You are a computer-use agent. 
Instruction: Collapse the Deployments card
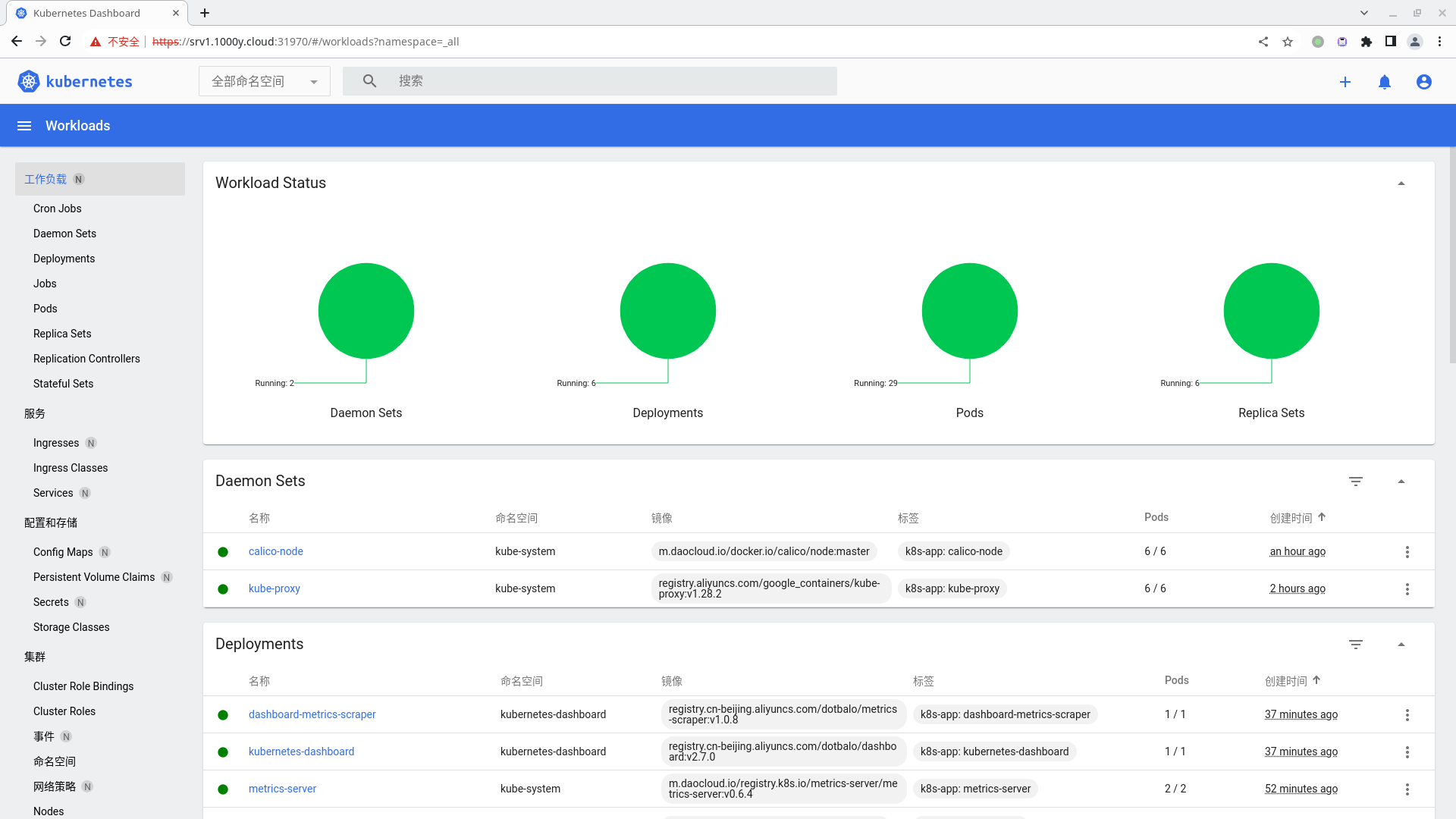pos(1401,645)
